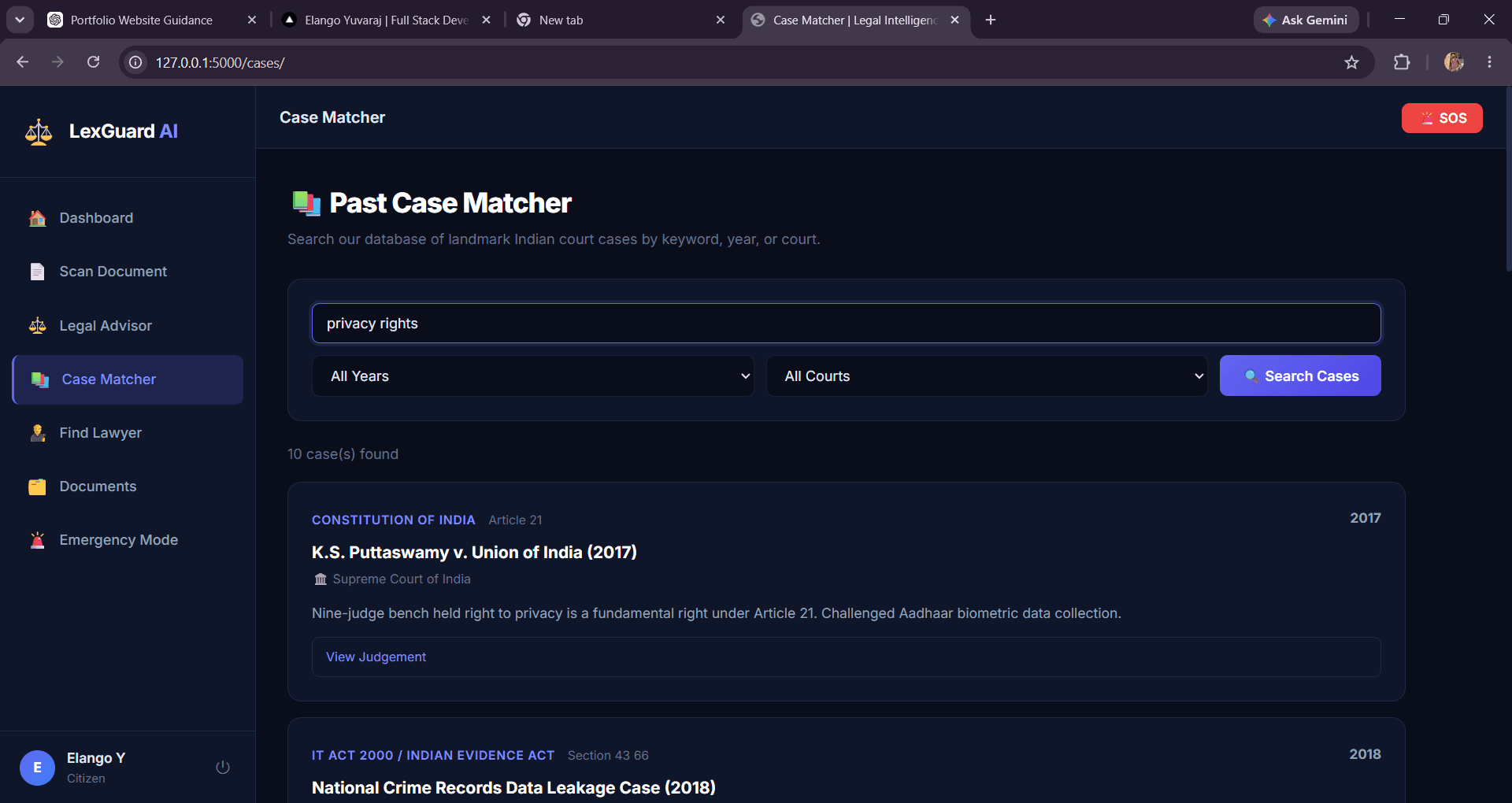Screen dimensions: 1512x803
Task: Switch to Elango Yuvaraj Full Stack tab
Action: pos(386,20)
